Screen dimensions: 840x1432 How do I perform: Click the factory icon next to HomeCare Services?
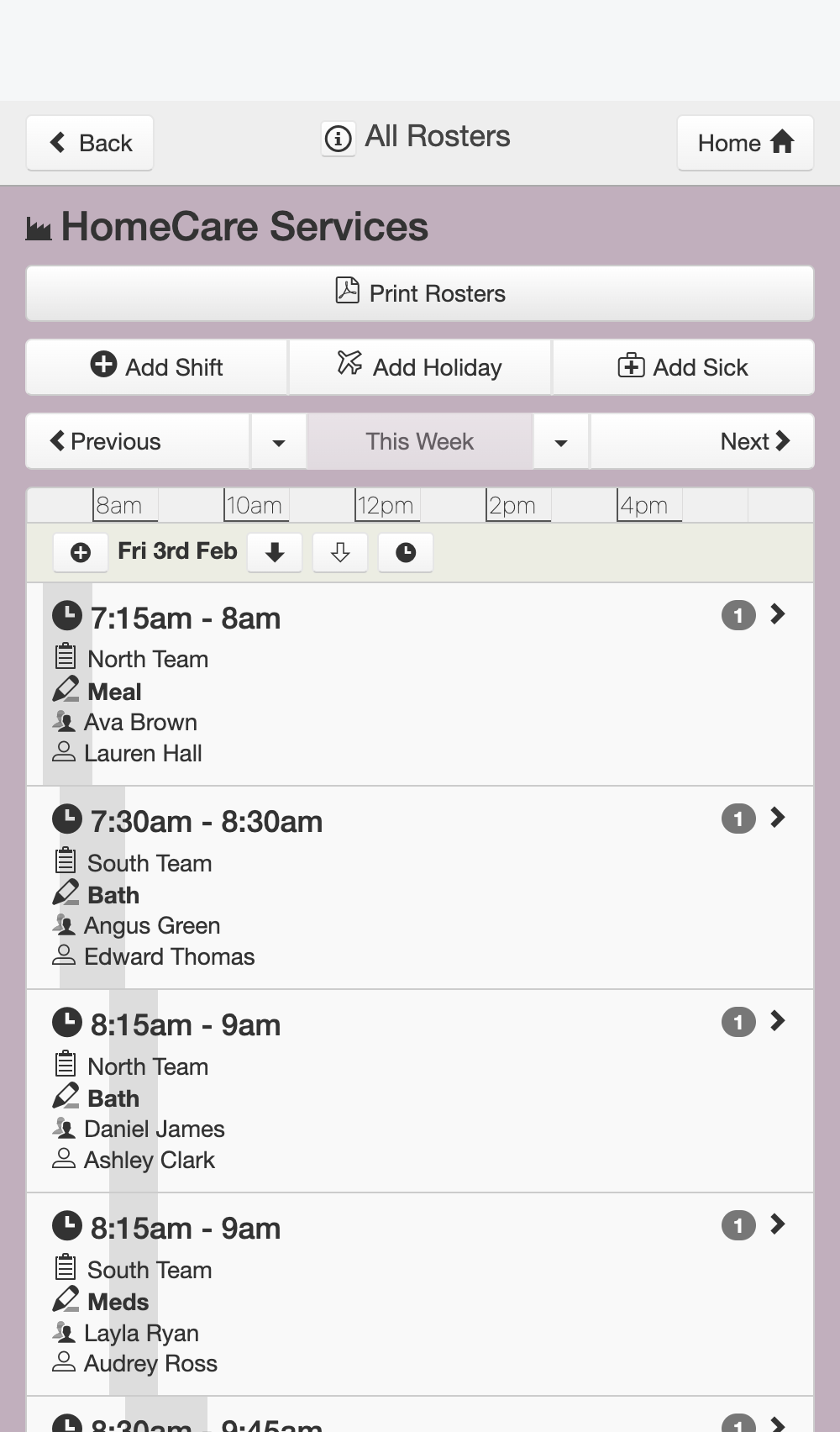pyautogui.click(x=39, y=229)
